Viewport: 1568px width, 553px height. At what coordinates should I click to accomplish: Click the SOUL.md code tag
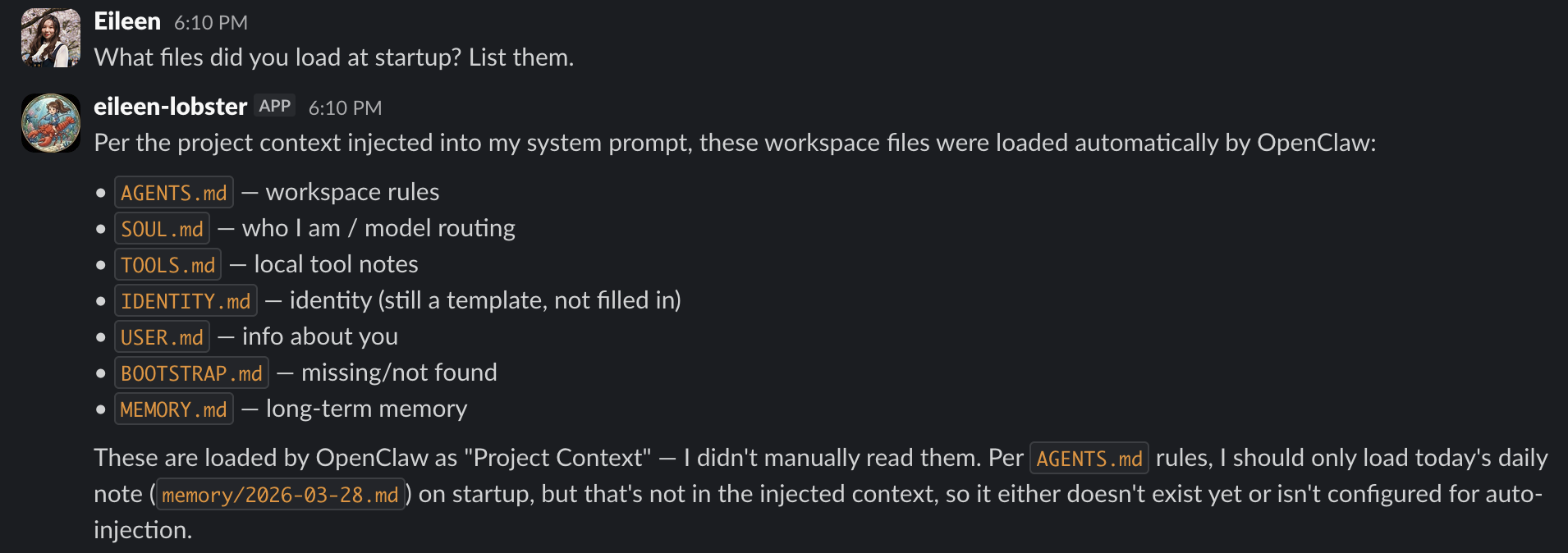click(x=162, y=229)
